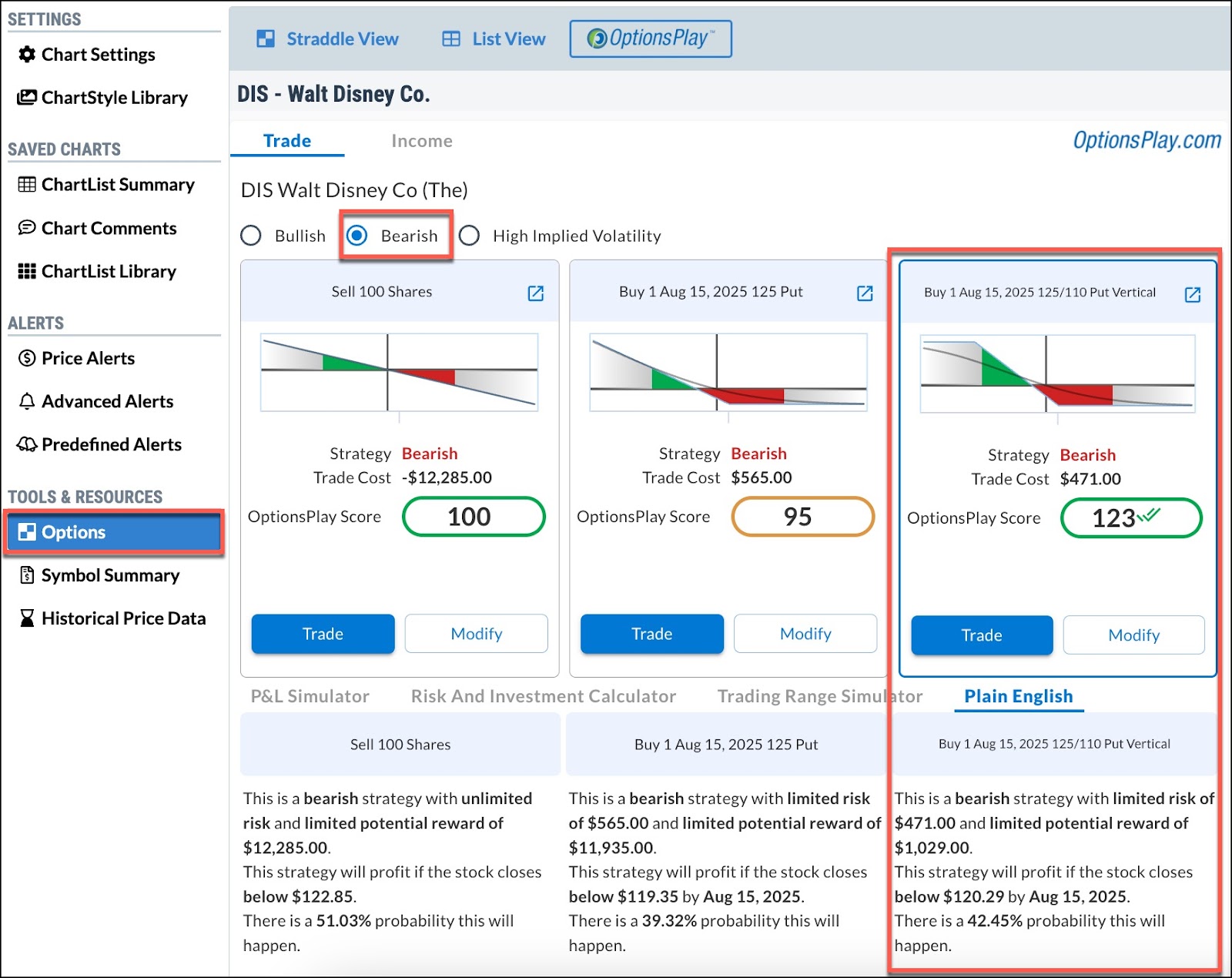This screenshot has height=978, width=1232.
Task: Click OptionsPlay Score 123 badge
Action: pos(1131,518)
